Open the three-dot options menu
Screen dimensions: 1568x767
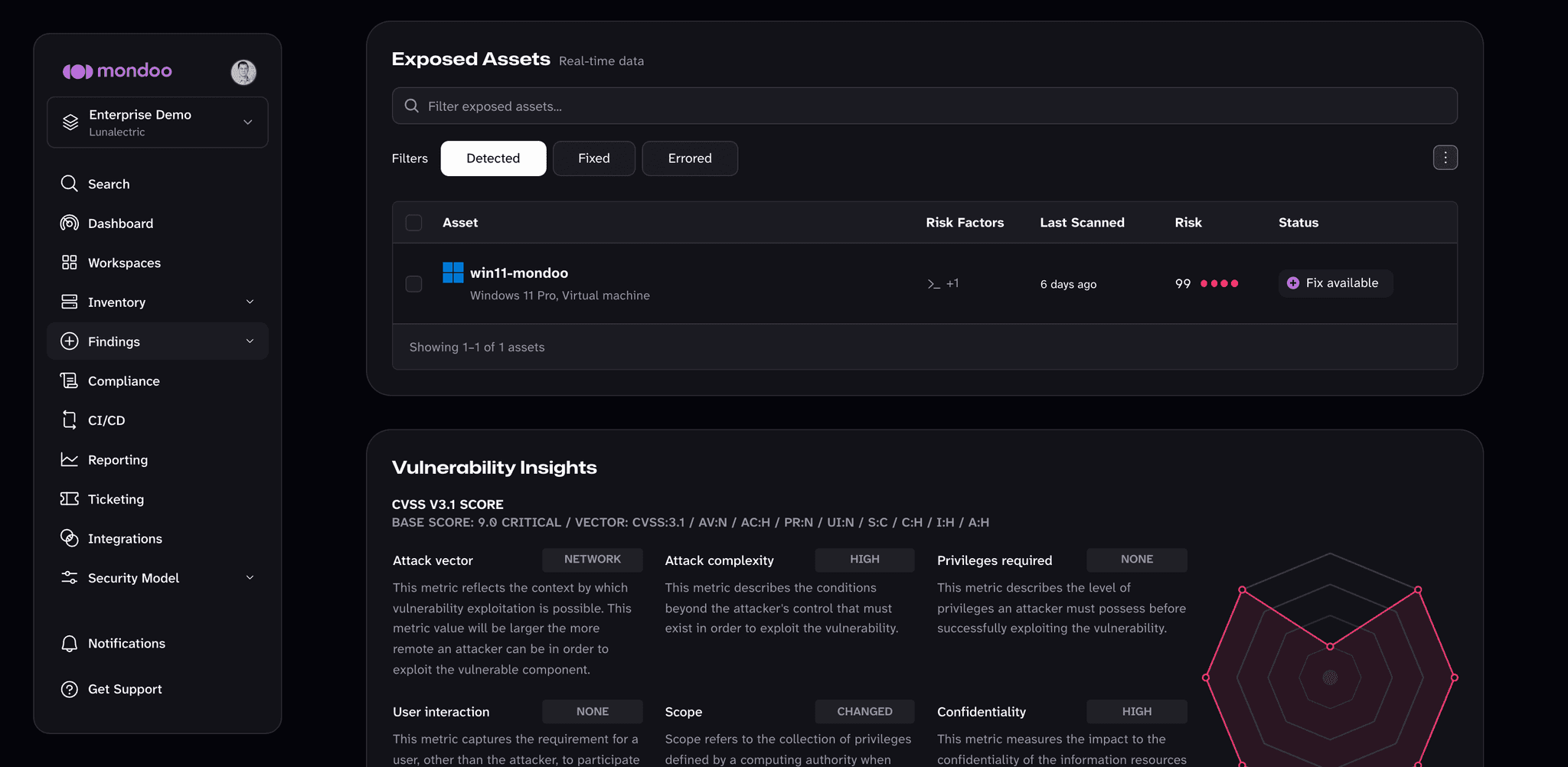[x=1445, y=158]
